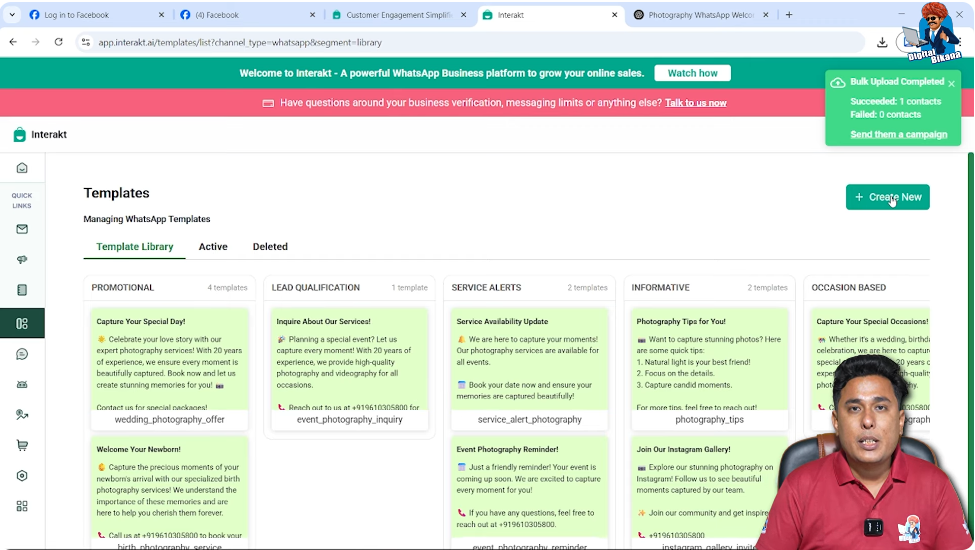
Task: Click the LEAD QUALIFICATION category heading
Action: click(x=315, y=288)
